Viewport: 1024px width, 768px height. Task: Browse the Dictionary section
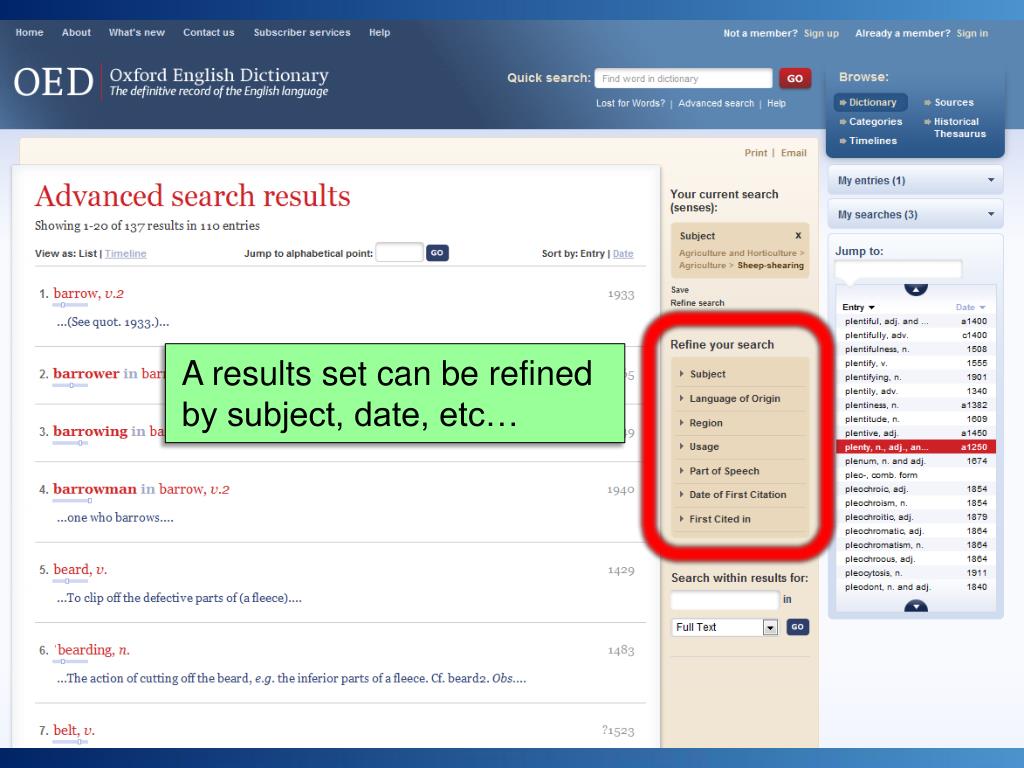(870, 103)
